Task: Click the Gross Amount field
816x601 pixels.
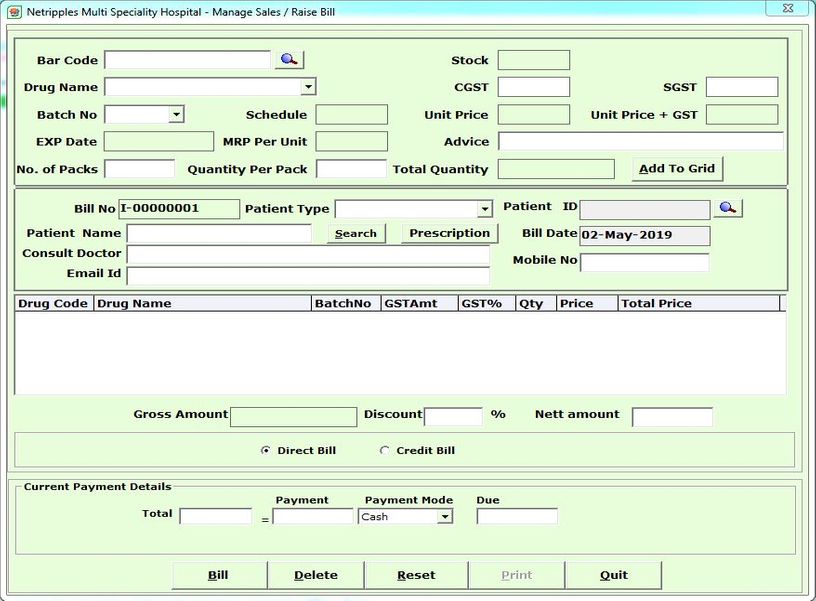Action: [294, 417]
